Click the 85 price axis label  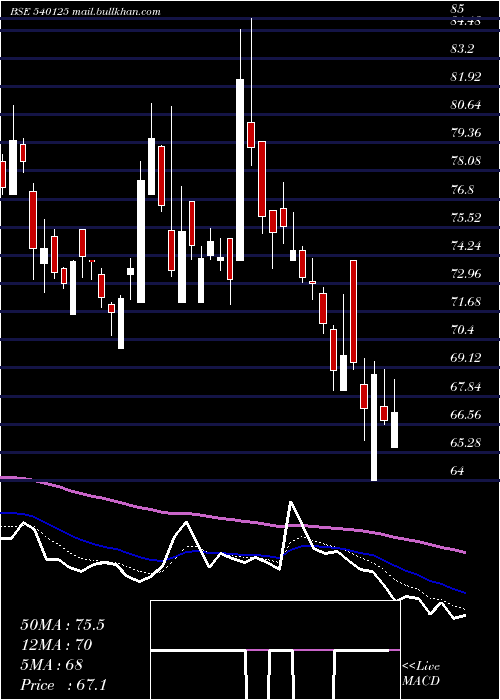458,8
